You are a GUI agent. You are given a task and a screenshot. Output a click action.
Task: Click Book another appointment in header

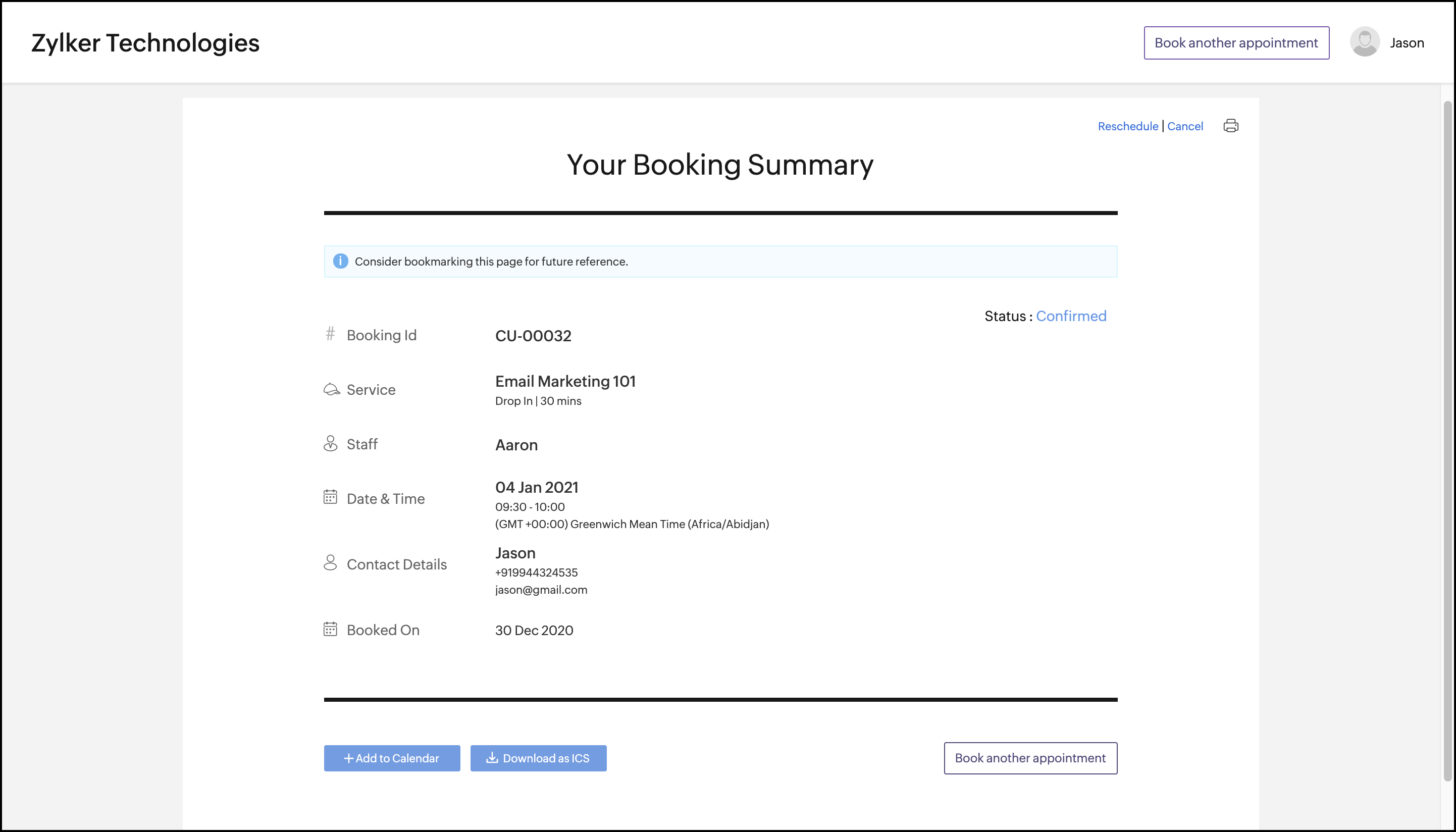[1236, 43]
